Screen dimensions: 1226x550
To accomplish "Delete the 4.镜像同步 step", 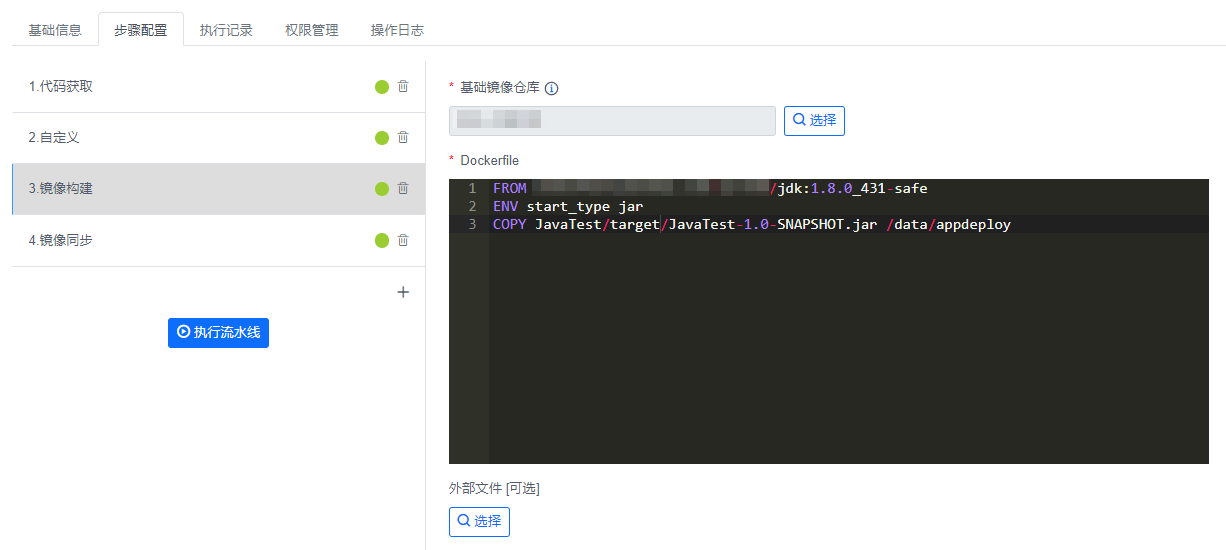I will [403, 240].
